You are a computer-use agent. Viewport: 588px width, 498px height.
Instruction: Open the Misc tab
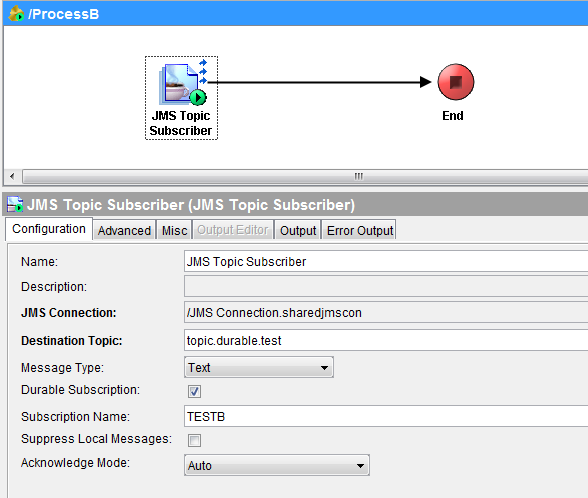(x=174, y=230)
